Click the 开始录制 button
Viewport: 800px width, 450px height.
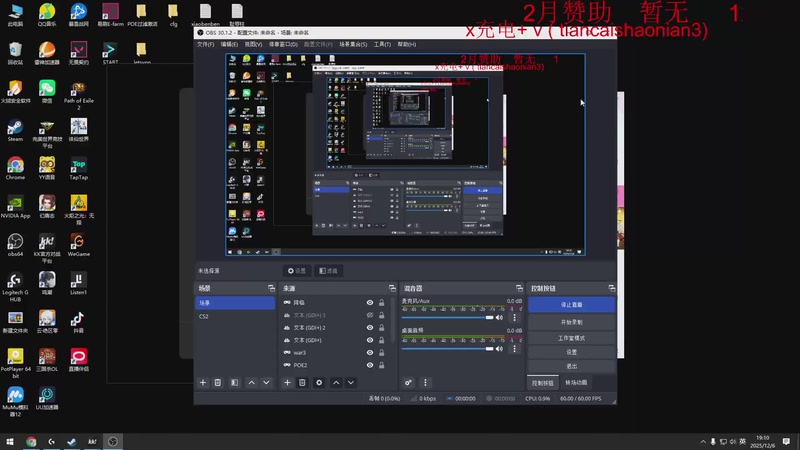click(571, 322)
